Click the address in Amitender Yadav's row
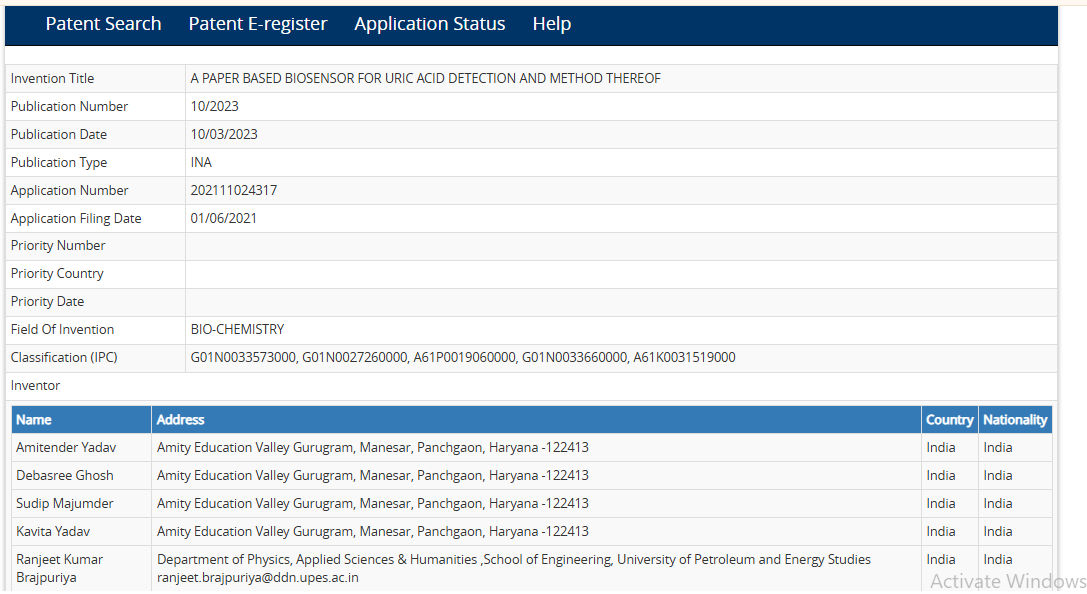1087x594 pixels. 373,448
